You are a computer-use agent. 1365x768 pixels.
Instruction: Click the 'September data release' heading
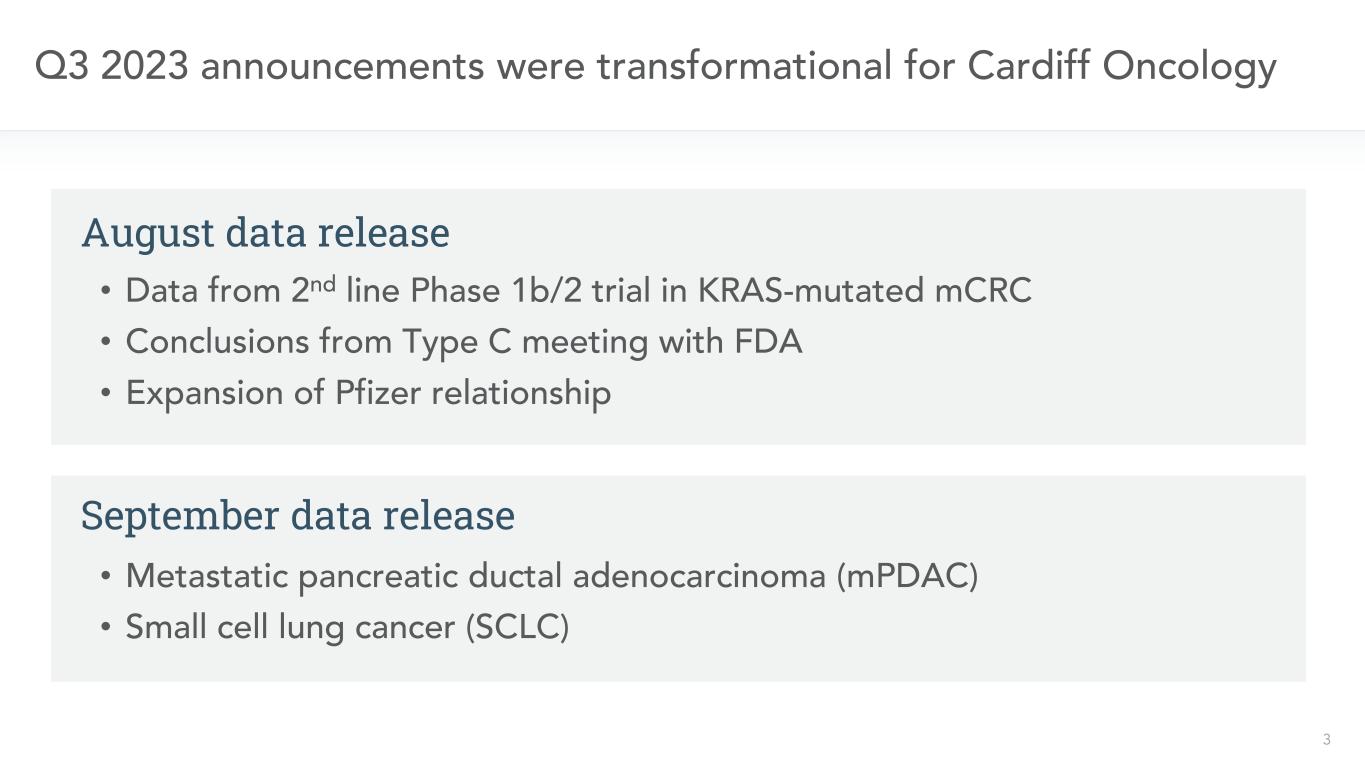[x=297, y=516]
